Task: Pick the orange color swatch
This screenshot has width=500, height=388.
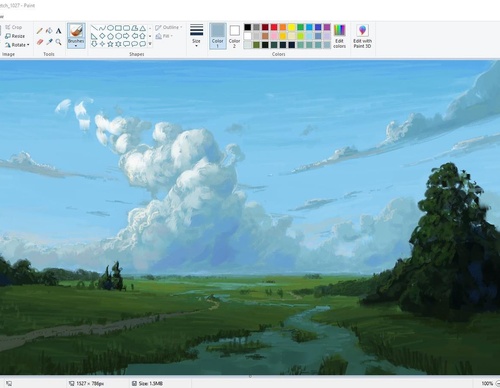Action: (x=283, y=27)
